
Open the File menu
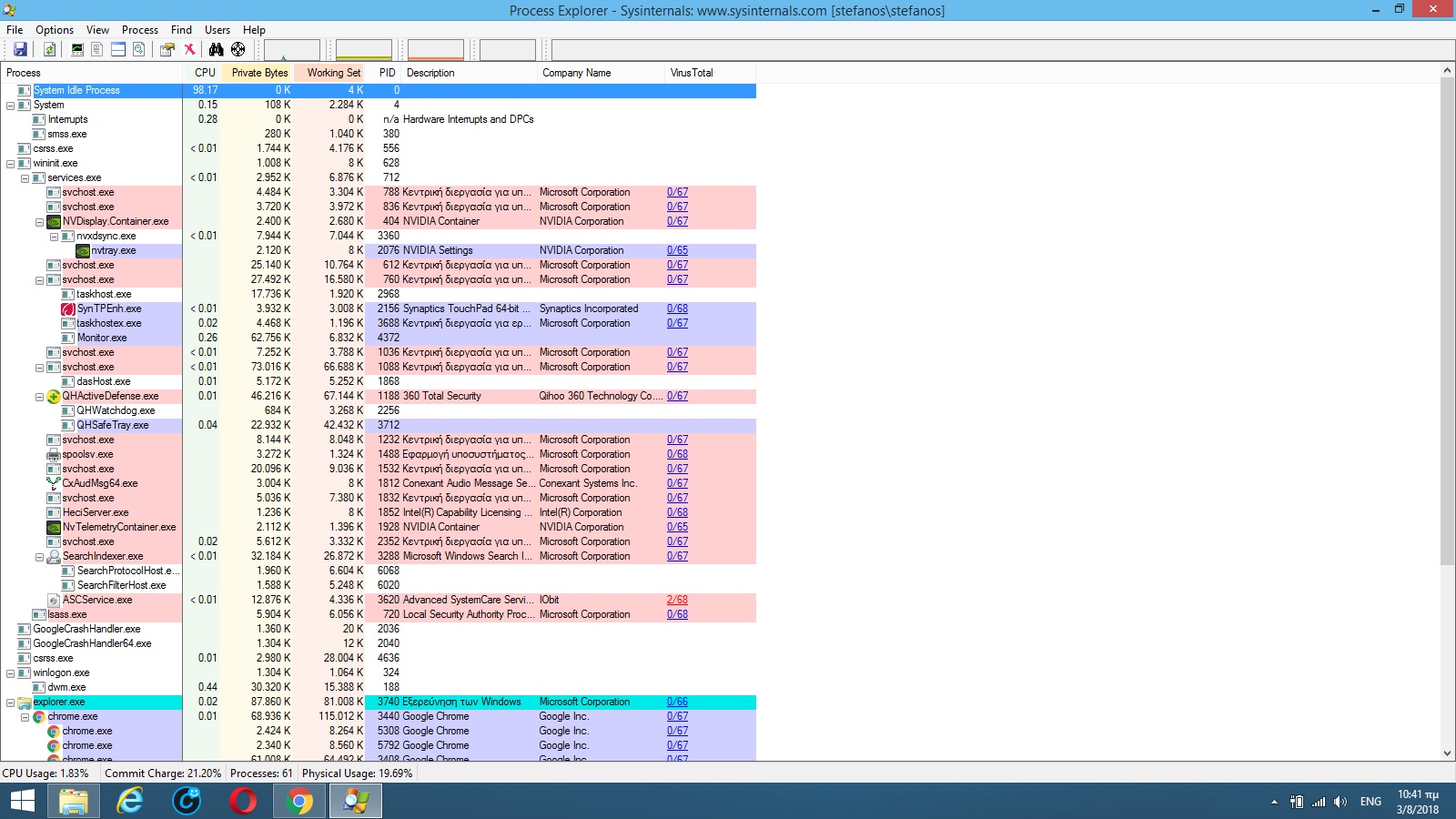(x=15, y=30)
